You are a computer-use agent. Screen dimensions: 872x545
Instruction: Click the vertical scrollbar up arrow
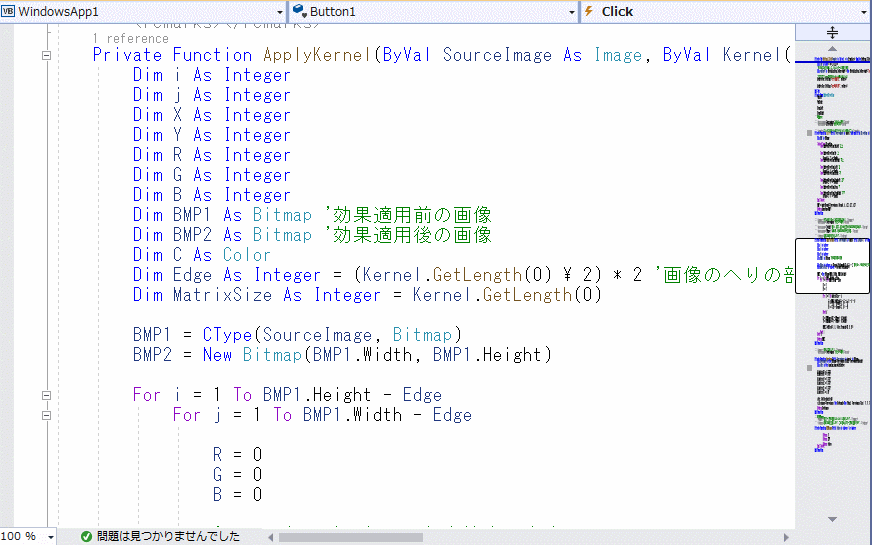[832, 48]
